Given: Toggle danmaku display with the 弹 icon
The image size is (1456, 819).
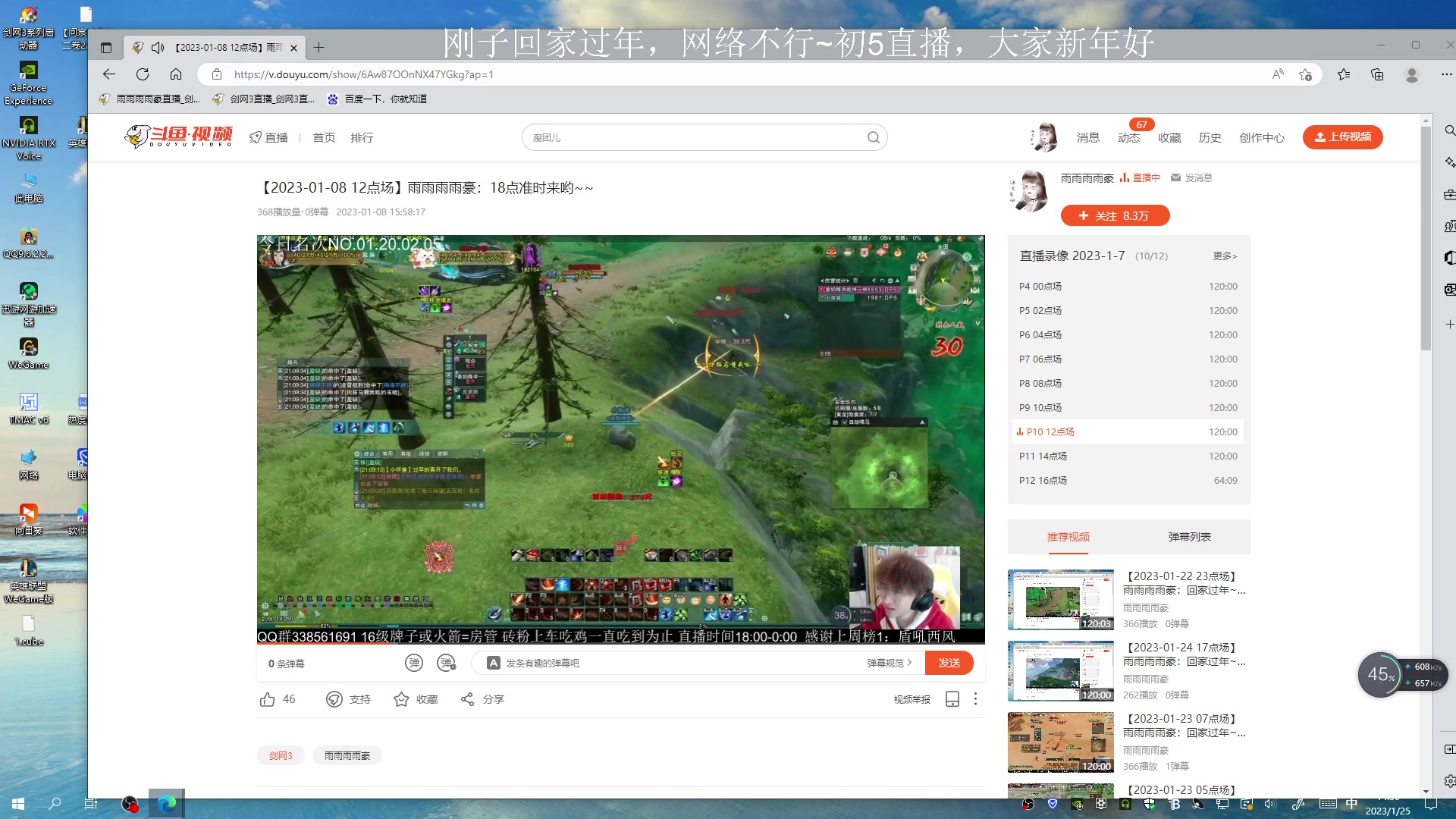Looking at the screenshot, I should click(414, 663).
